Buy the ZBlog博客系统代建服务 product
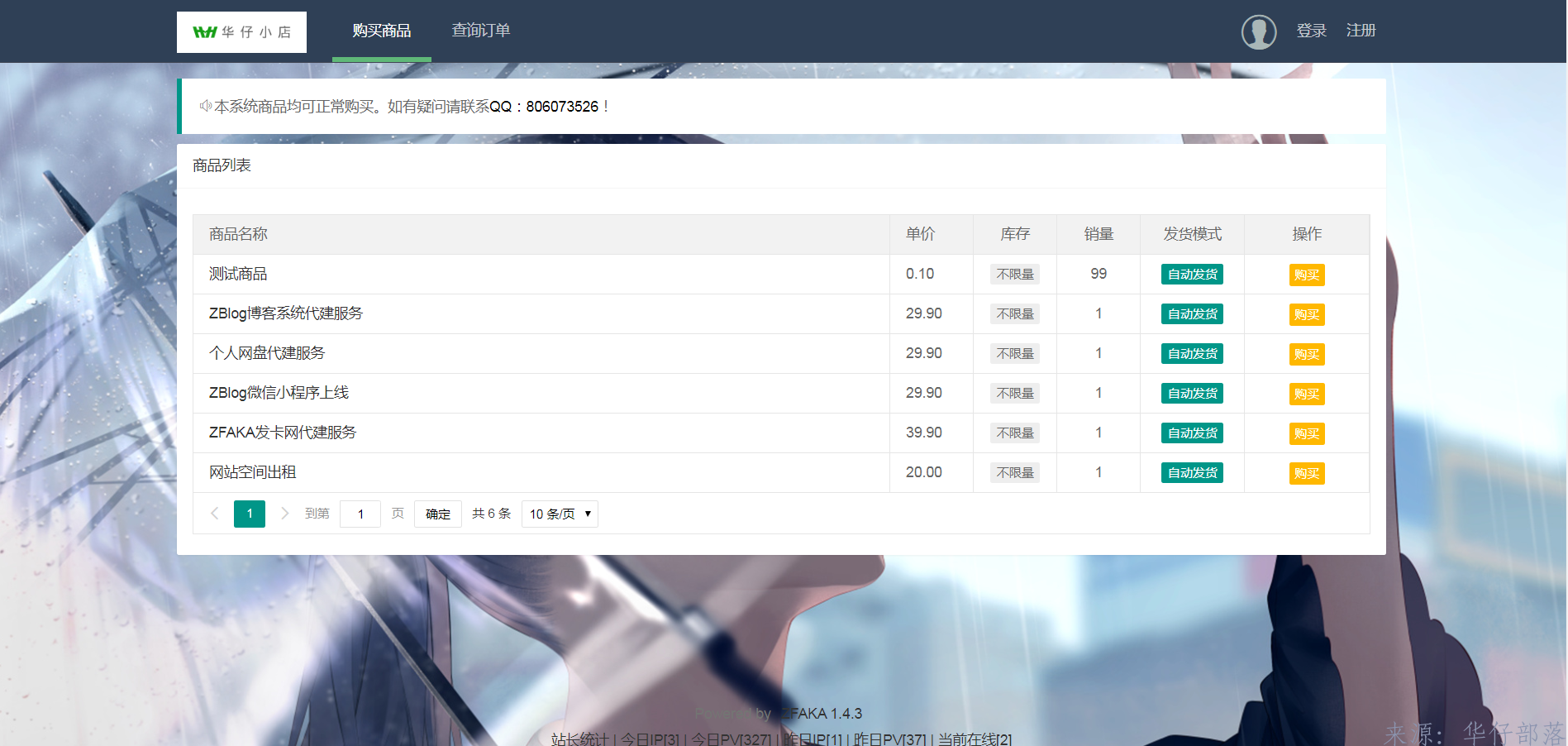Viewport: 1568px width, 746px height. (1307, 314)
